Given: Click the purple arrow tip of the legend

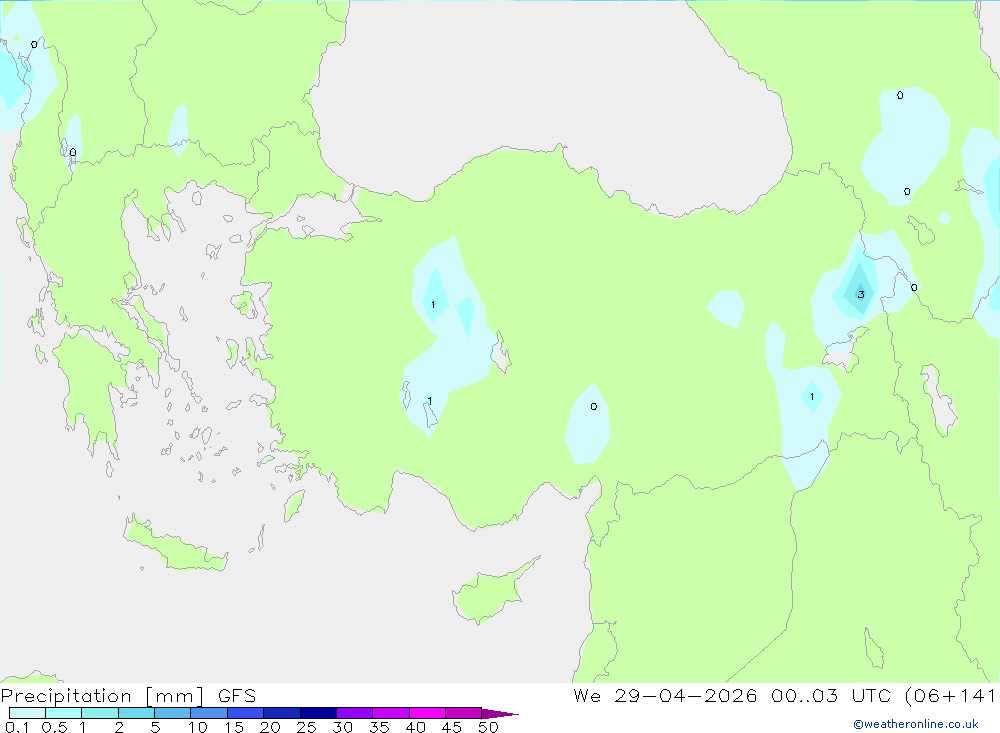Looking at the screenshot, I should coord(499,714).
